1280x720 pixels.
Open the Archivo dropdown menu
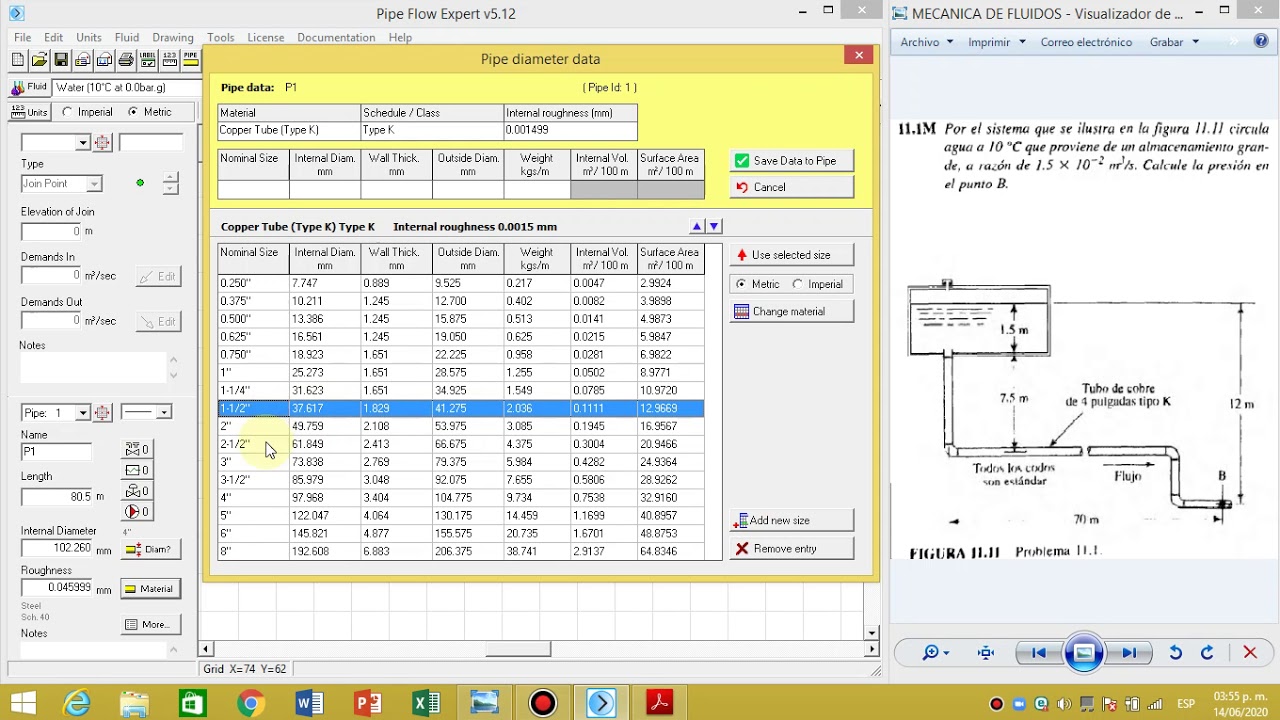point(927,42)
